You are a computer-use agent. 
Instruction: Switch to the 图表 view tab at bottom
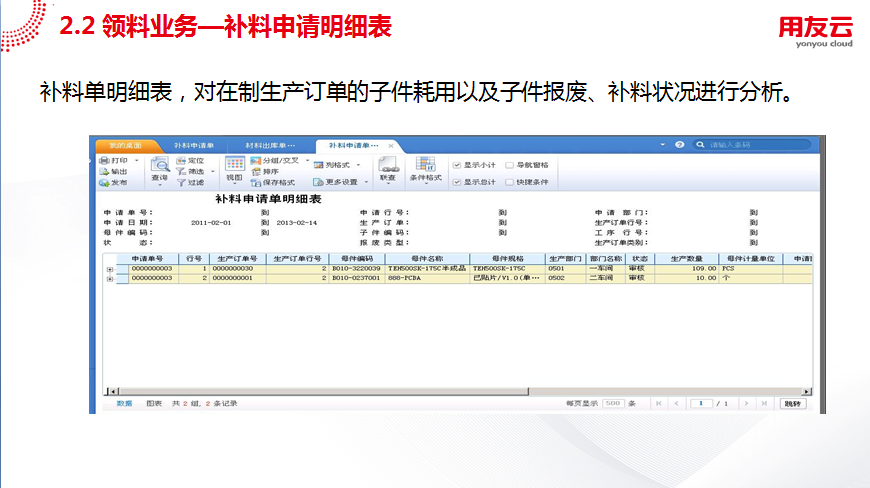click(x=154, y=404)
